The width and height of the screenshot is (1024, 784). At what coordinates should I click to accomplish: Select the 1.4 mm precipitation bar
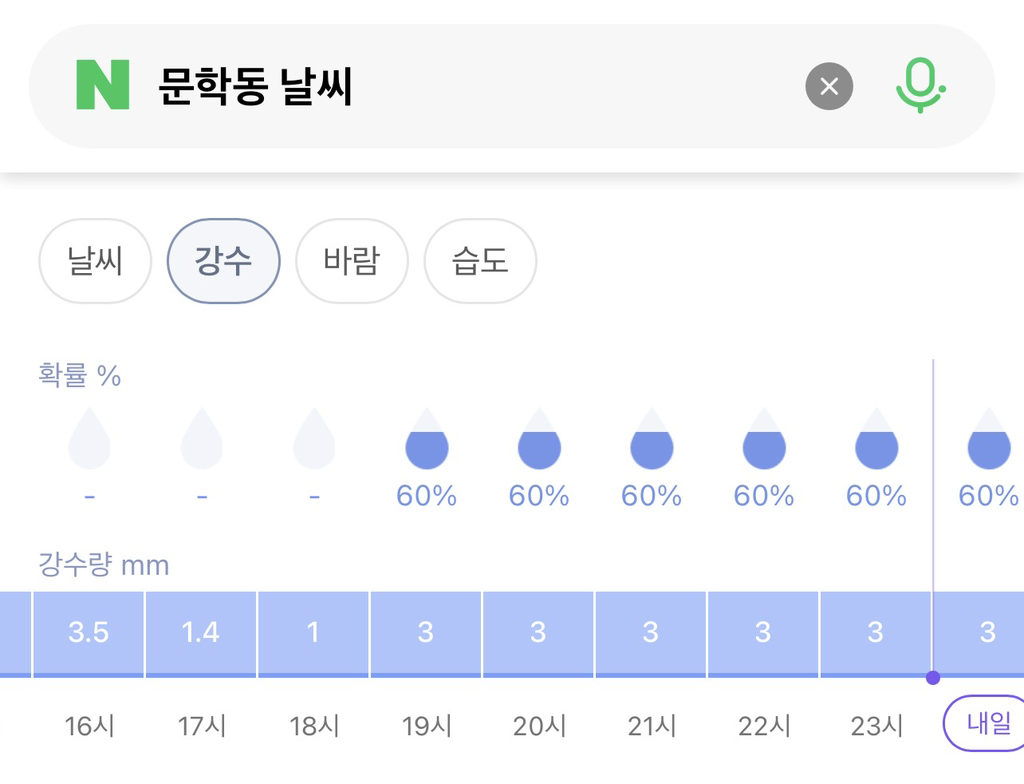click(x=200, y=634)
